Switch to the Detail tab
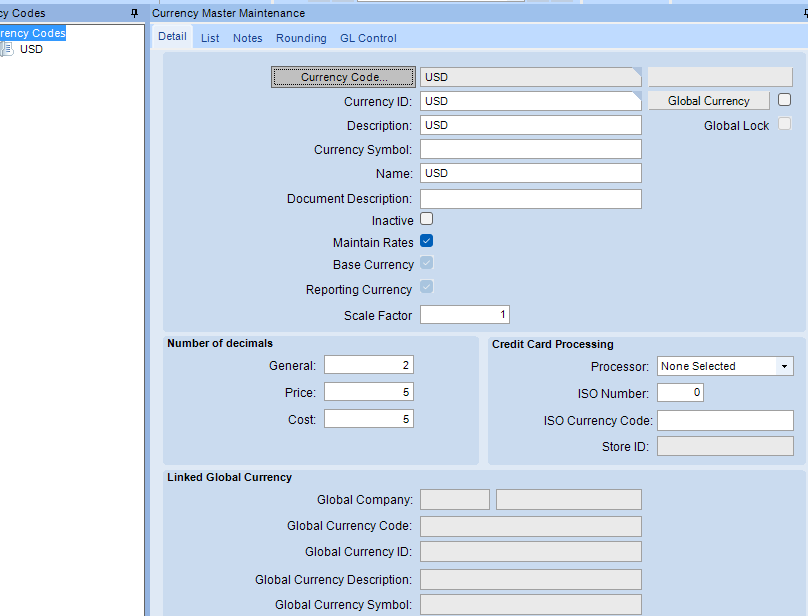This screenshot has height=616, width=808. point(172,37)
